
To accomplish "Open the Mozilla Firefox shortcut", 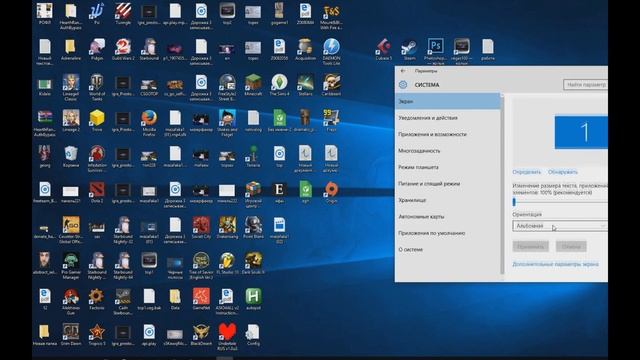I will 149,123.
